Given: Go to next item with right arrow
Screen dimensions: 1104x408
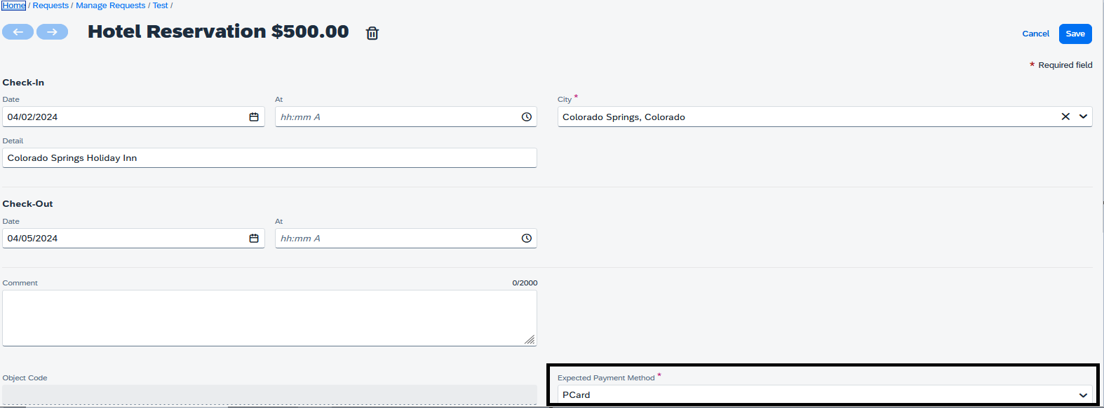Looking at the screenshot, I should [52, 32].
